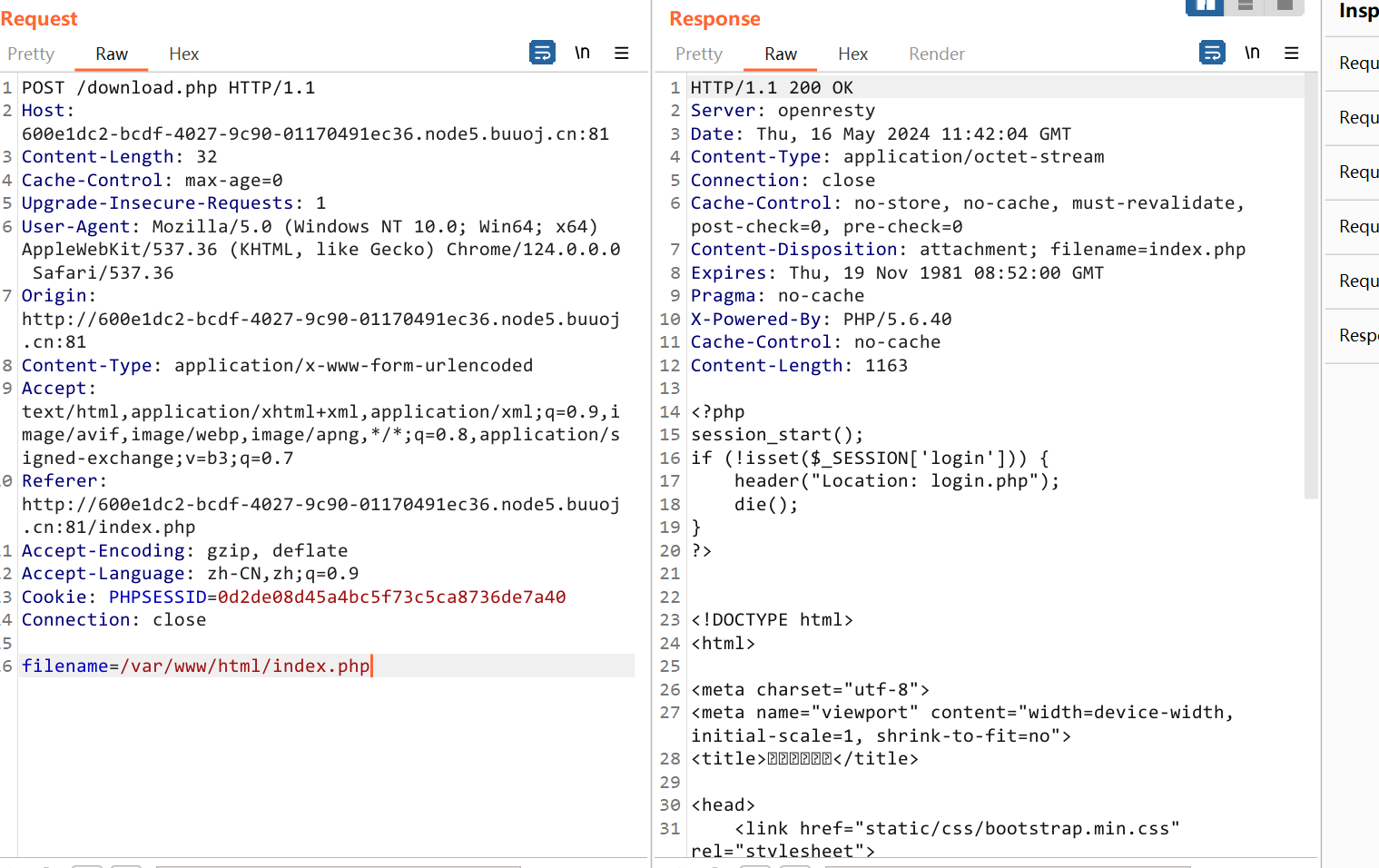Click the 'Cache-Control: max-age=0' line in Request
Viewport: 1379px width, 868px height.
pos(153,181)
